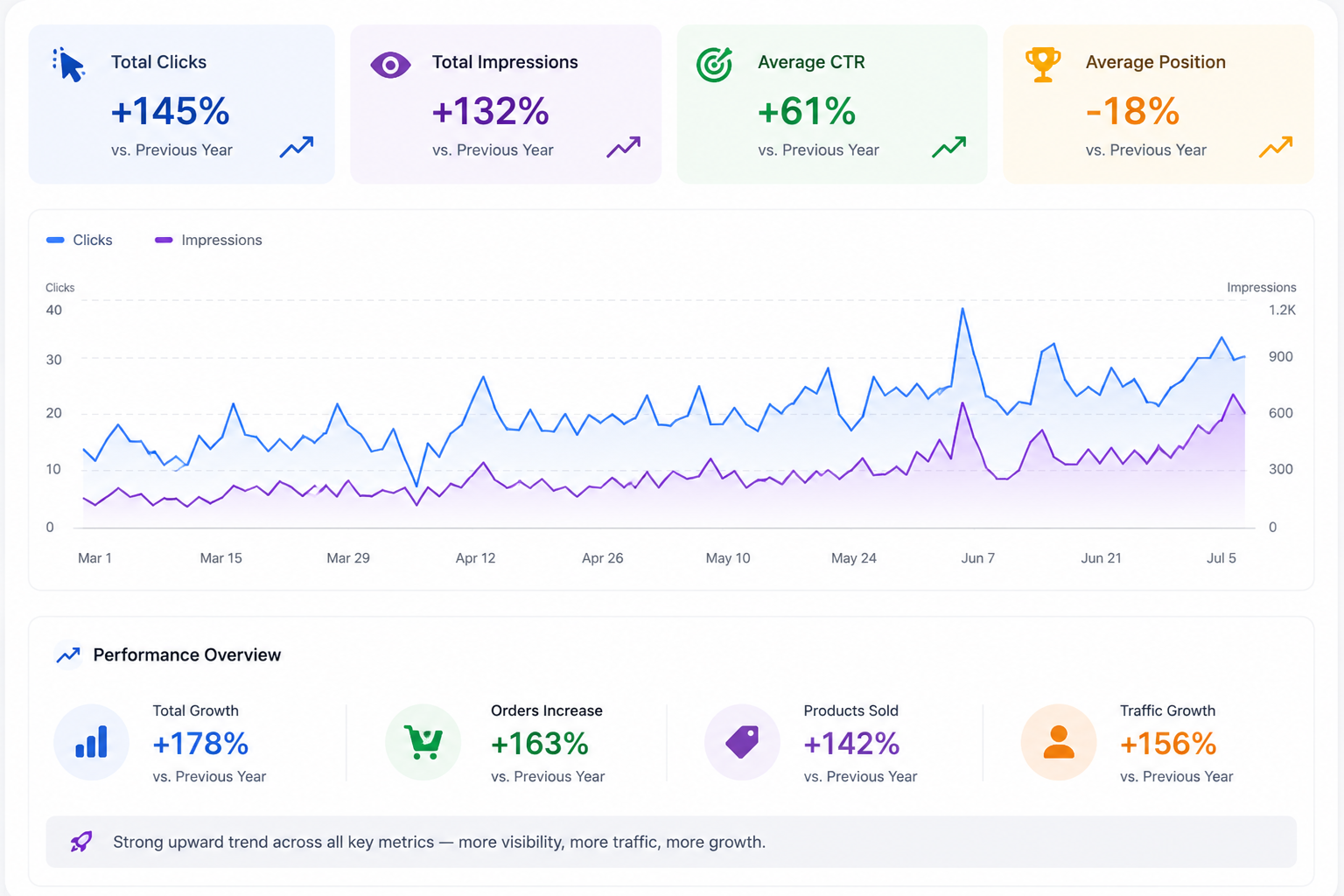Click the cursor icon in Total Clicks card

pyautogui.click(x=68, y=64)
